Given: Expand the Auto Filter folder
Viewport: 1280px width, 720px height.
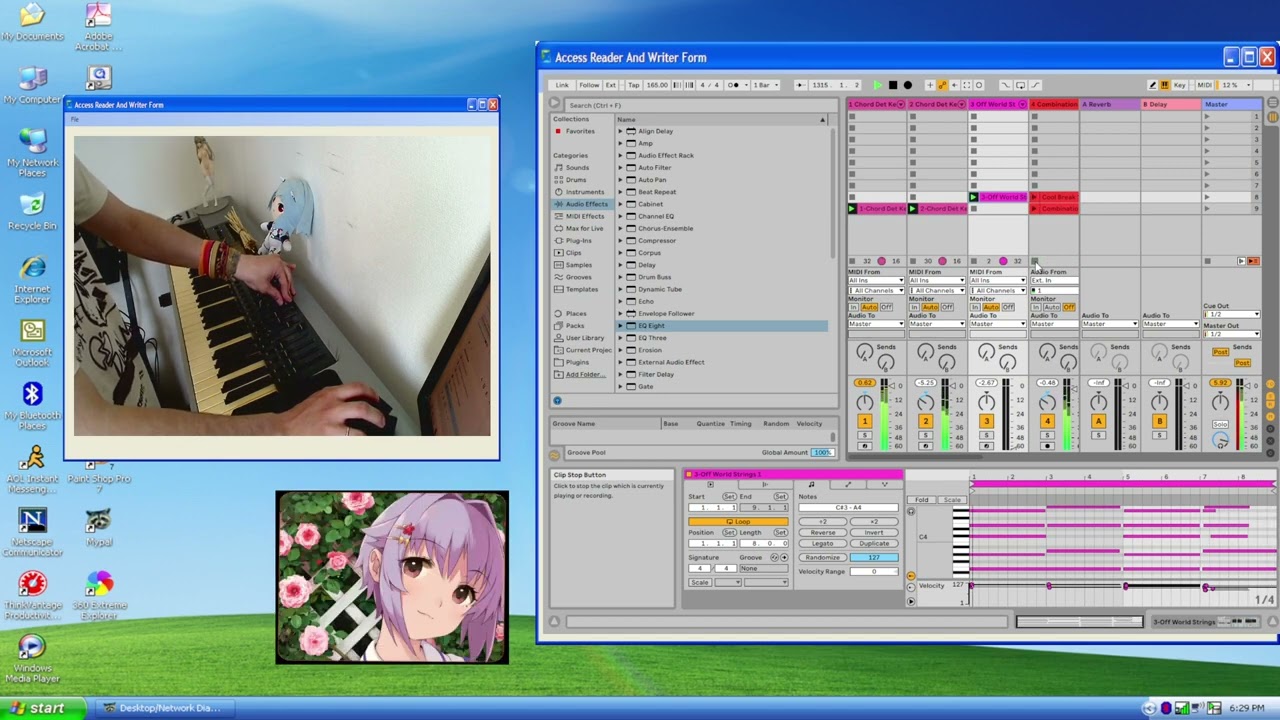Looking at the screenshot, I should [620, 168].
